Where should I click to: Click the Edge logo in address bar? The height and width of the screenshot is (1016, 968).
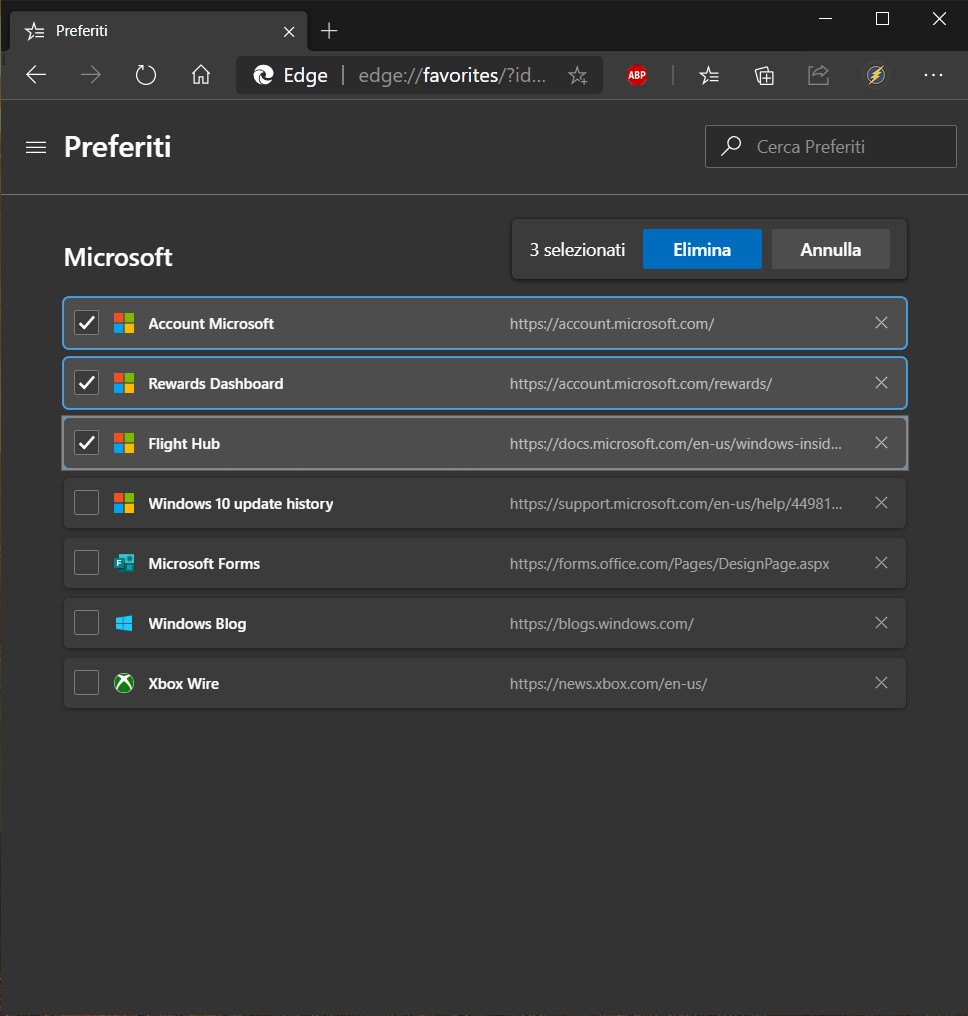pos(263,76)
